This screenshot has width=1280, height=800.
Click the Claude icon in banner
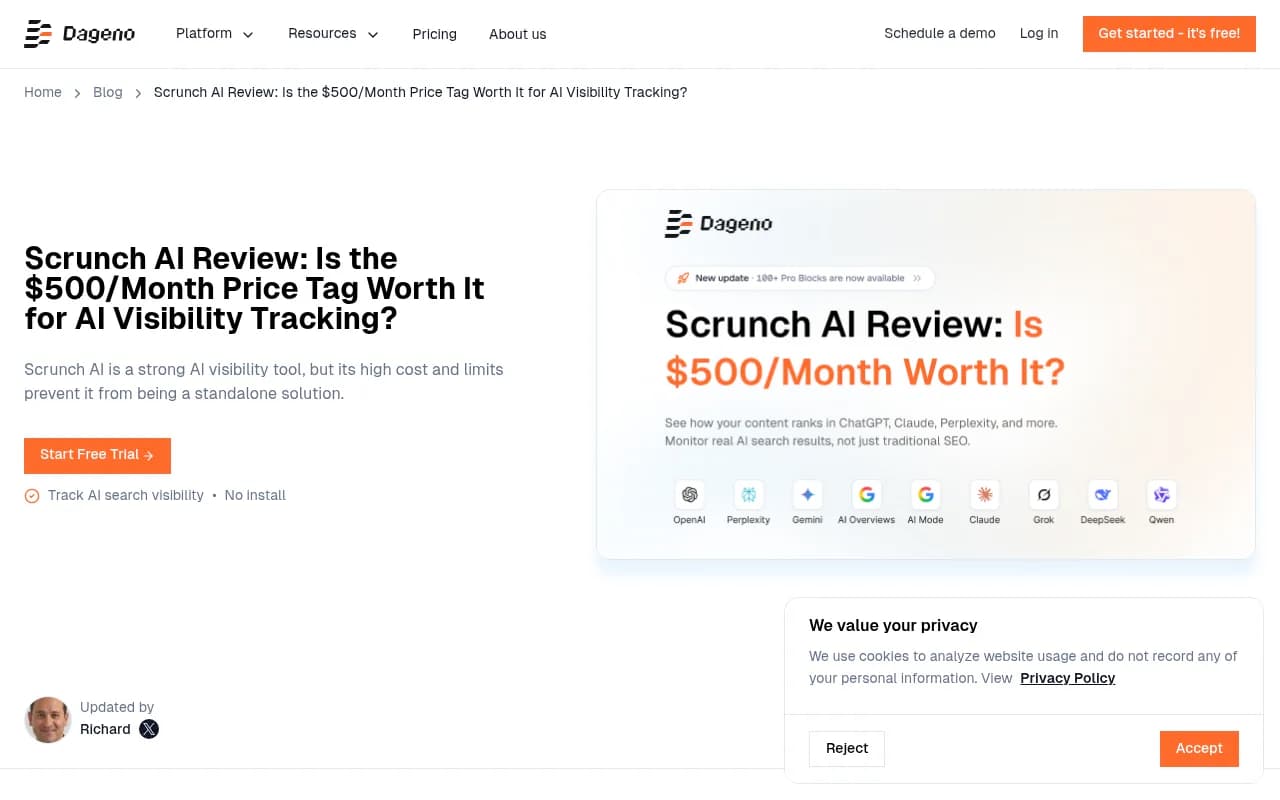tap(985, 495)
